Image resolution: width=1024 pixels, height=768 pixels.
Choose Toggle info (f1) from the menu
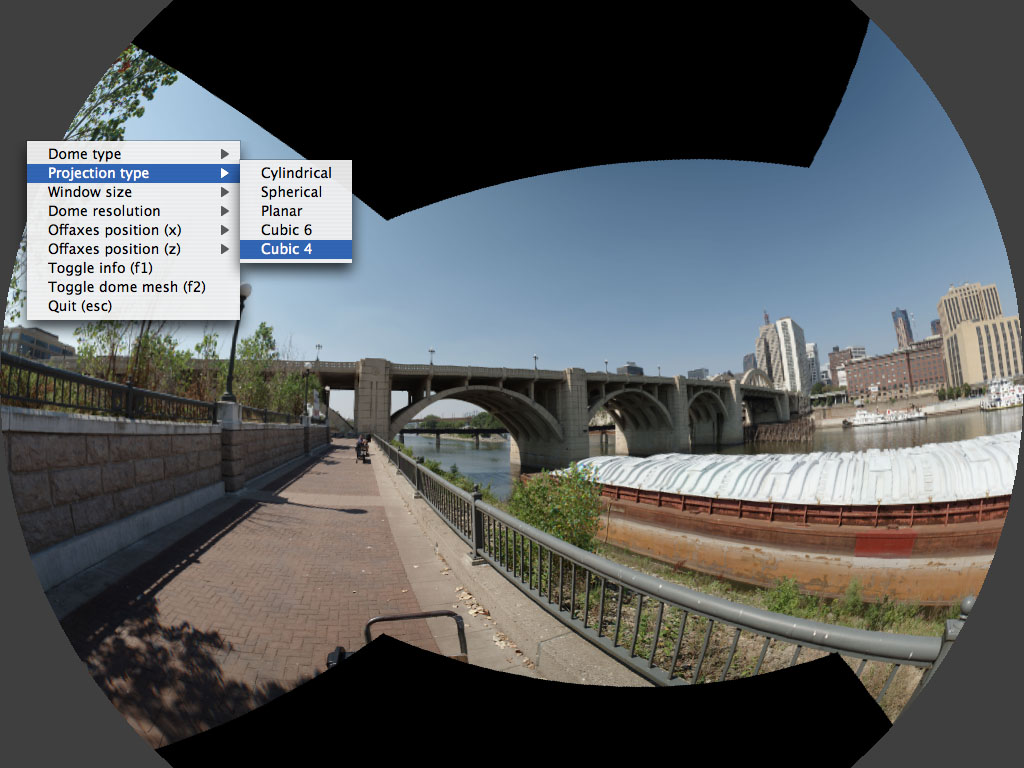(133, 268)
